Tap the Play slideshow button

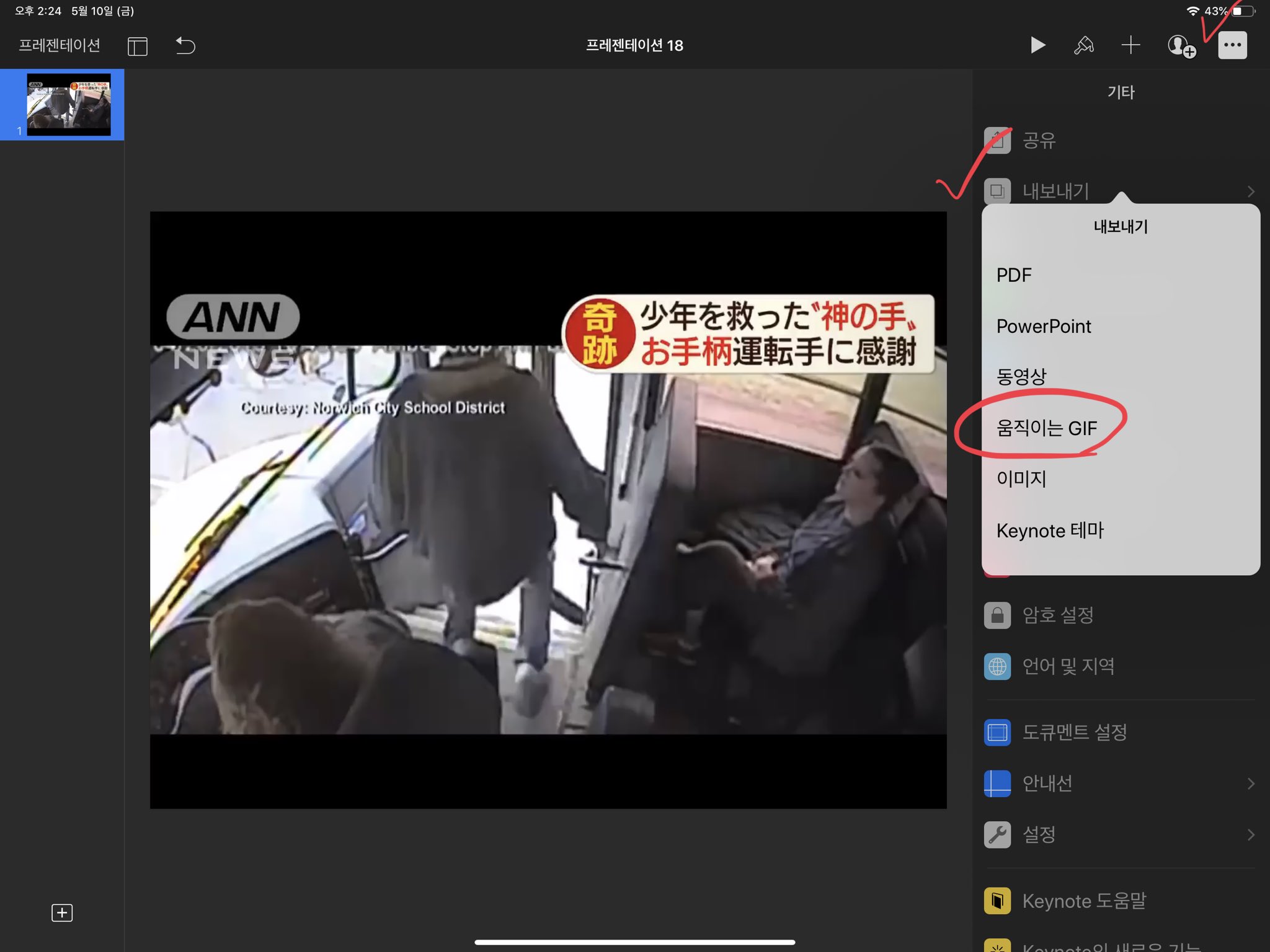pyautogui.click(x=1037, y=45)
